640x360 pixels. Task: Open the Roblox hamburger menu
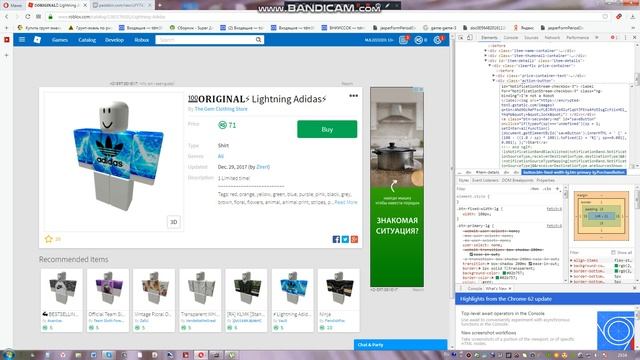click(x=22, y=40)
